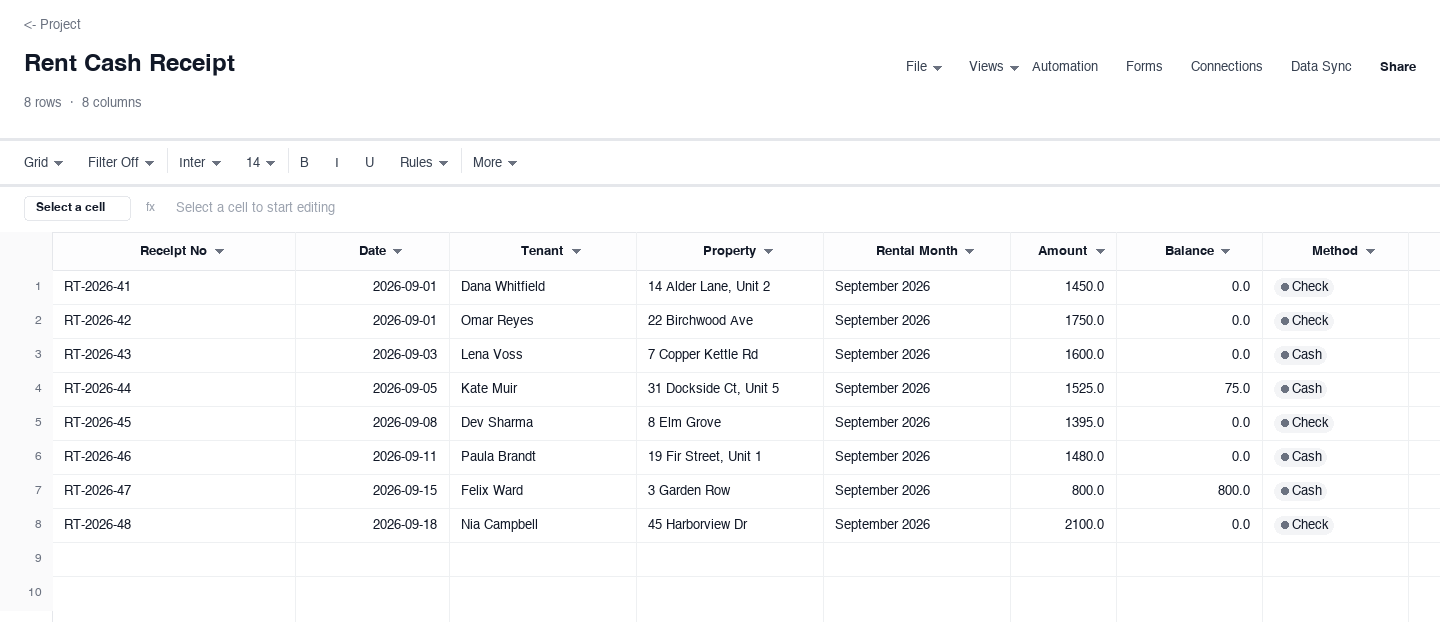1440x622 pixels.
Task: Select the empty Receipt No cell in row 9
Action: click(174, 559)
